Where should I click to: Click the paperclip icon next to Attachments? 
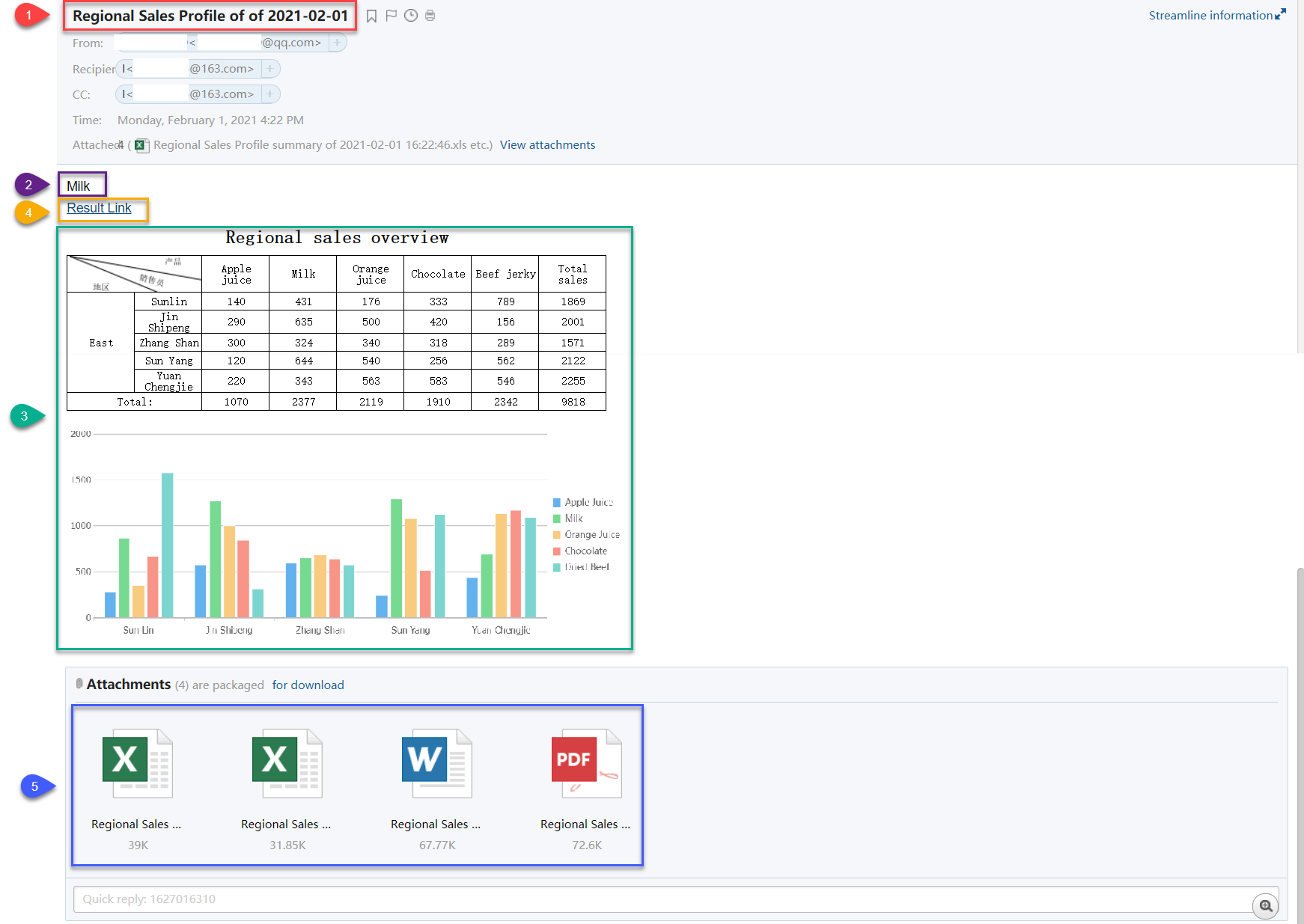click(79, 683)
